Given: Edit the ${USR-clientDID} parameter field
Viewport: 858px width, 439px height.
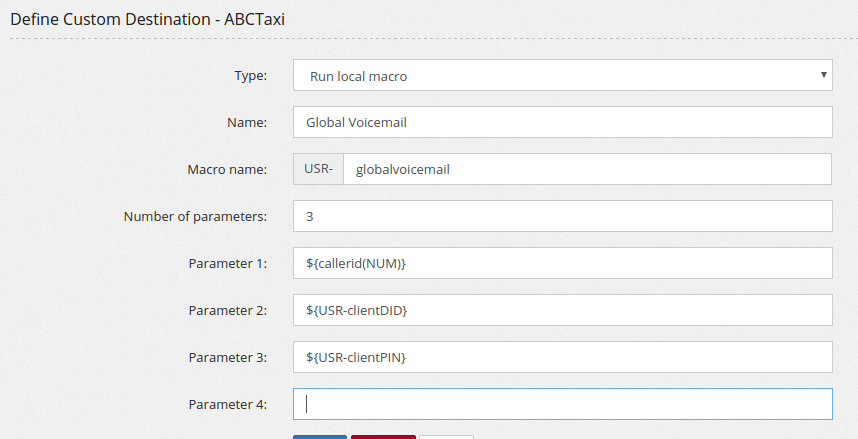Looking at the screenshot, I should pos(563,310).
